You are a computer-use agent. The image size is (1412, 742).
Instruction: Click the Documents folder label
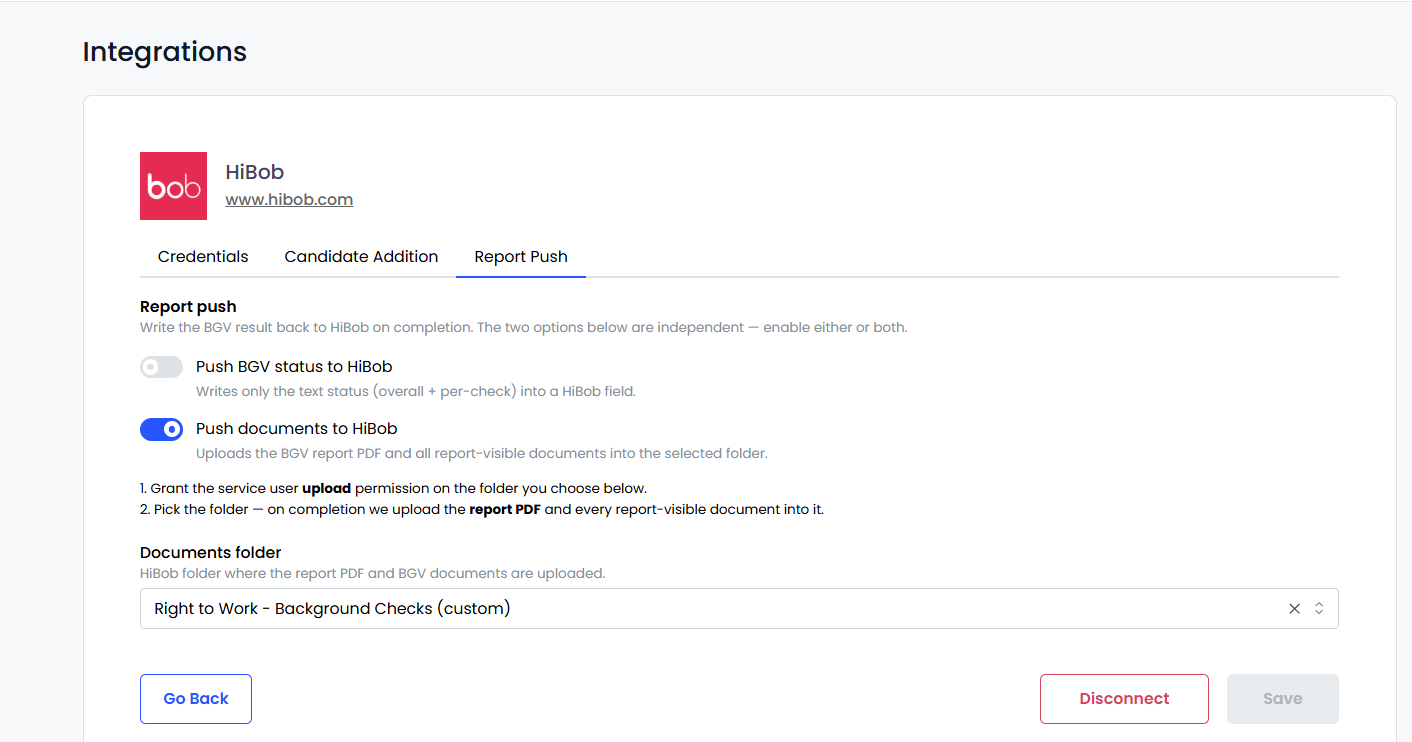click(x=211, y=552)
